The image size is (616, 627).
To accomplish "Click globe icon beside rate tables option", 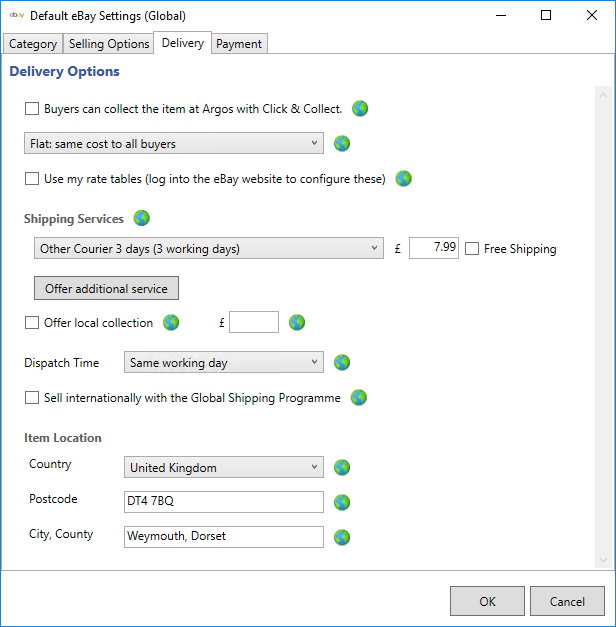I will (403, 179).
